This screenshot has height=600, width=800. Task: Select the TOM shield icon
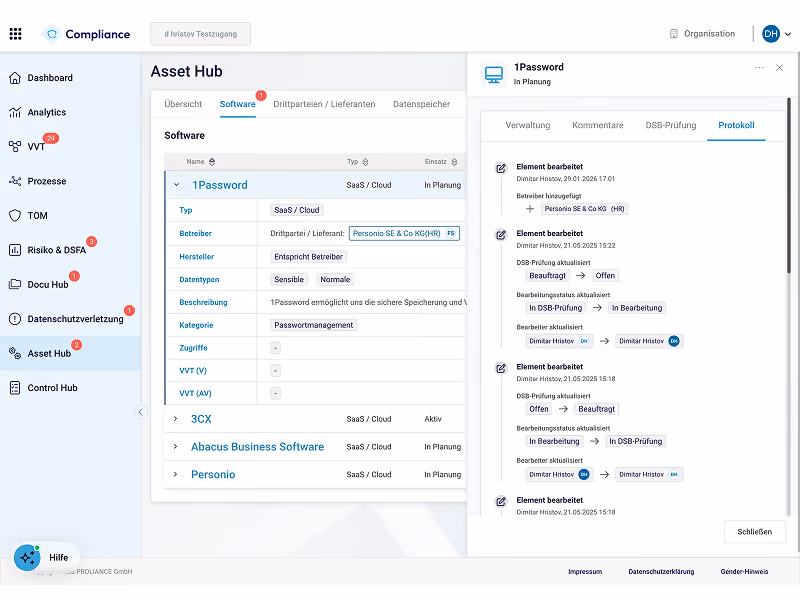[x=15, y=216]
